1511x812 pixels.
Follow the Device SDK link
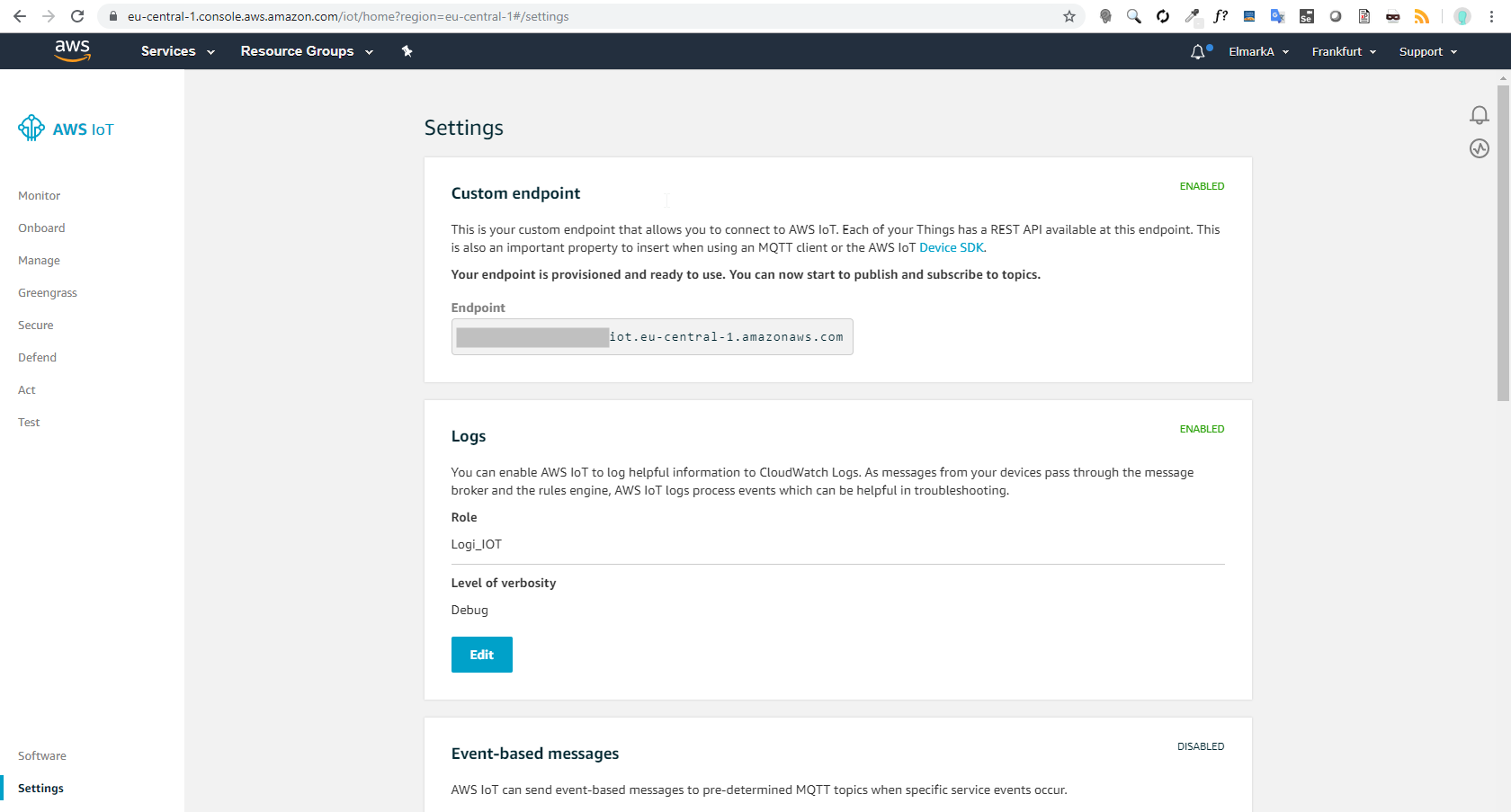pos(952,247)
